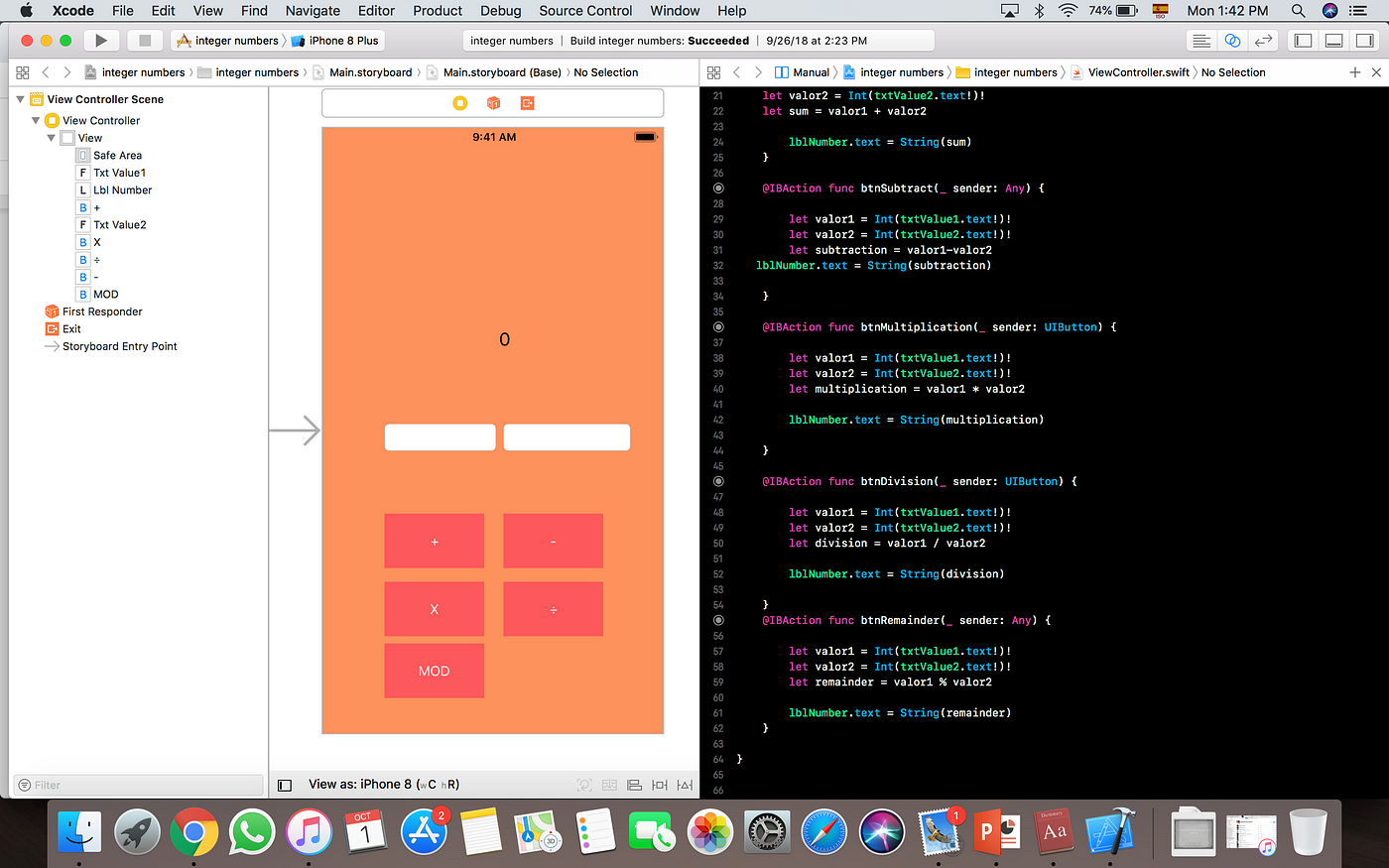
Task: Collapse the View Controller outline node
Action: tap(36, 120)
